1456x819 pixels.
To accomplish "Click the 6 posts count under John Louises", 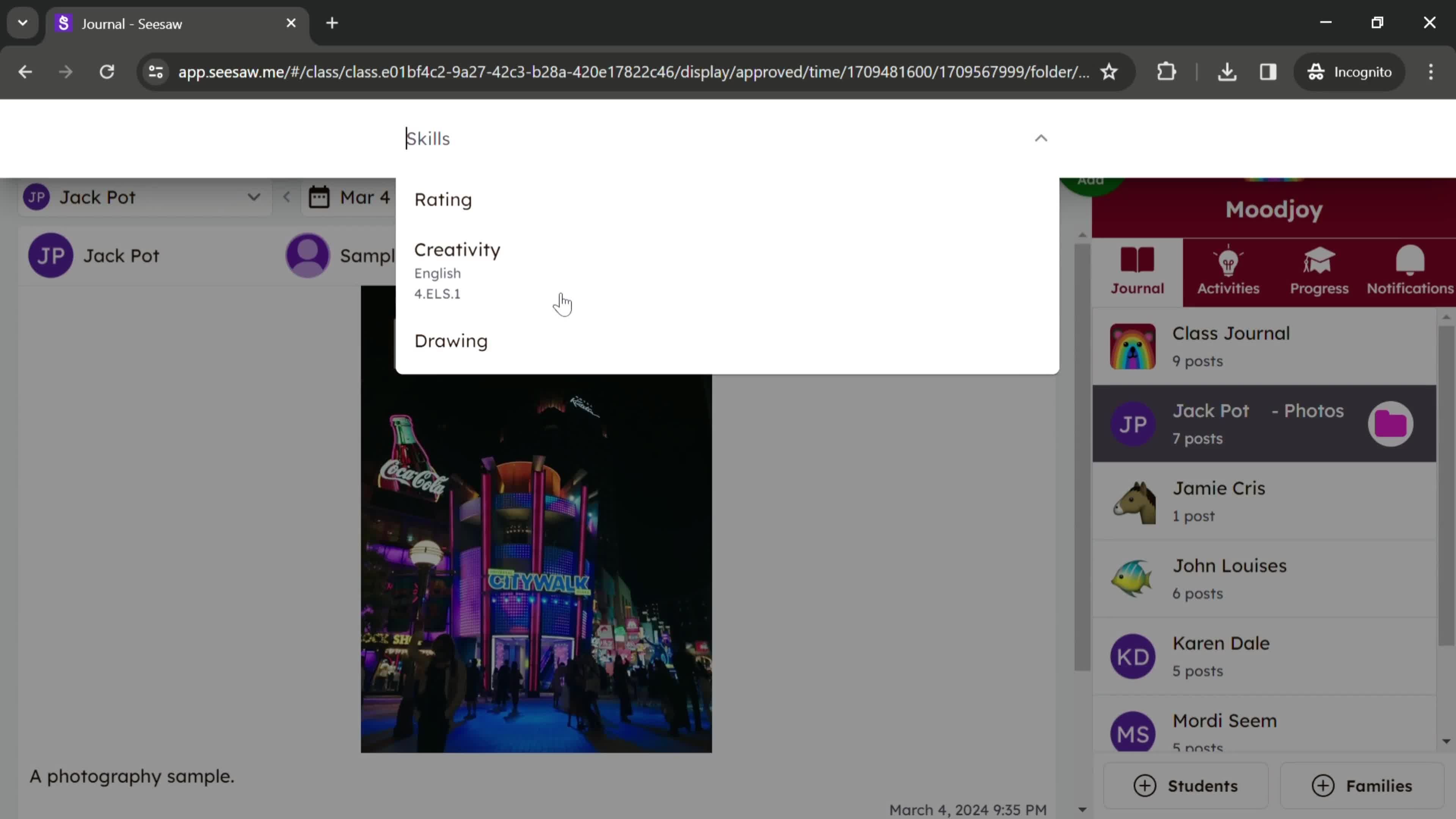I will (x=1197, y=593).
